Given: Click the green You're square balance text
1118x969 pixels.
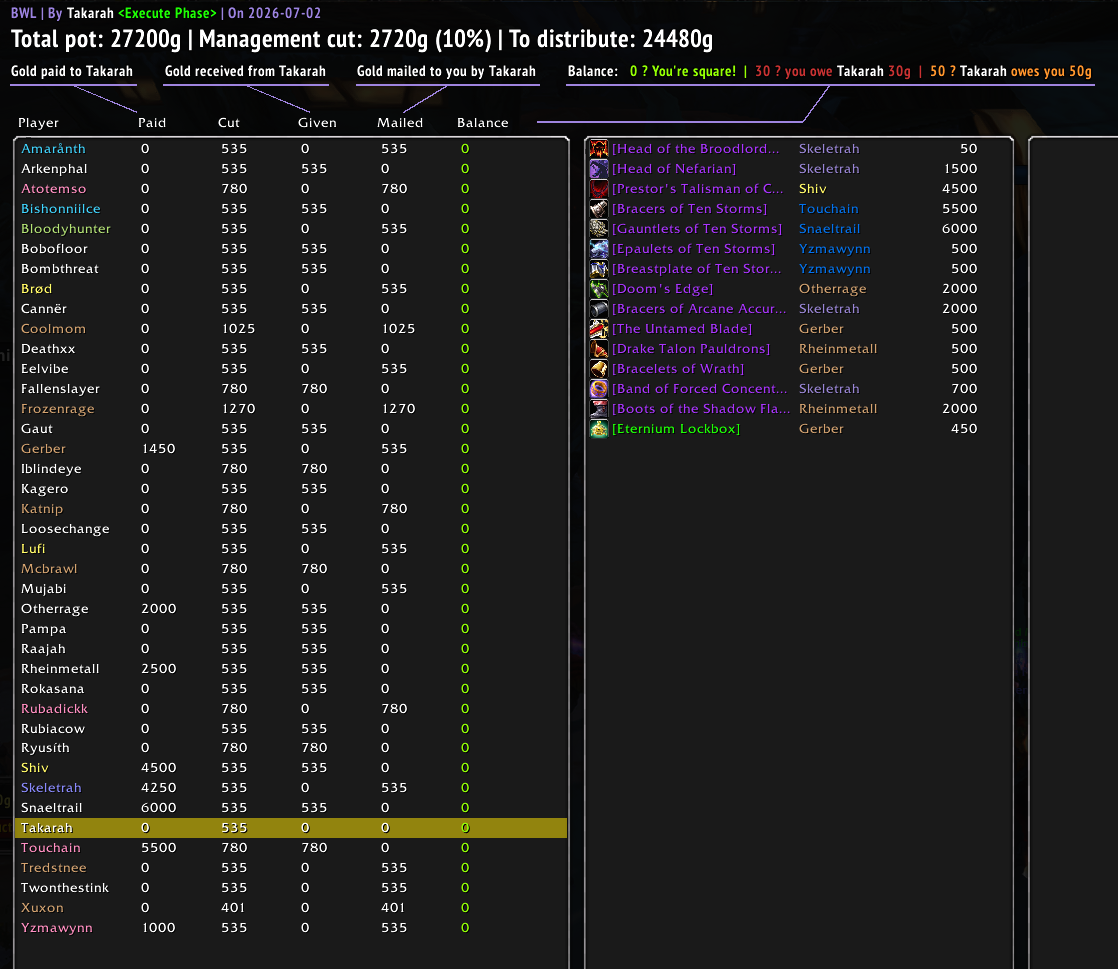Looking at the screenshot, I should click(682, 71).
